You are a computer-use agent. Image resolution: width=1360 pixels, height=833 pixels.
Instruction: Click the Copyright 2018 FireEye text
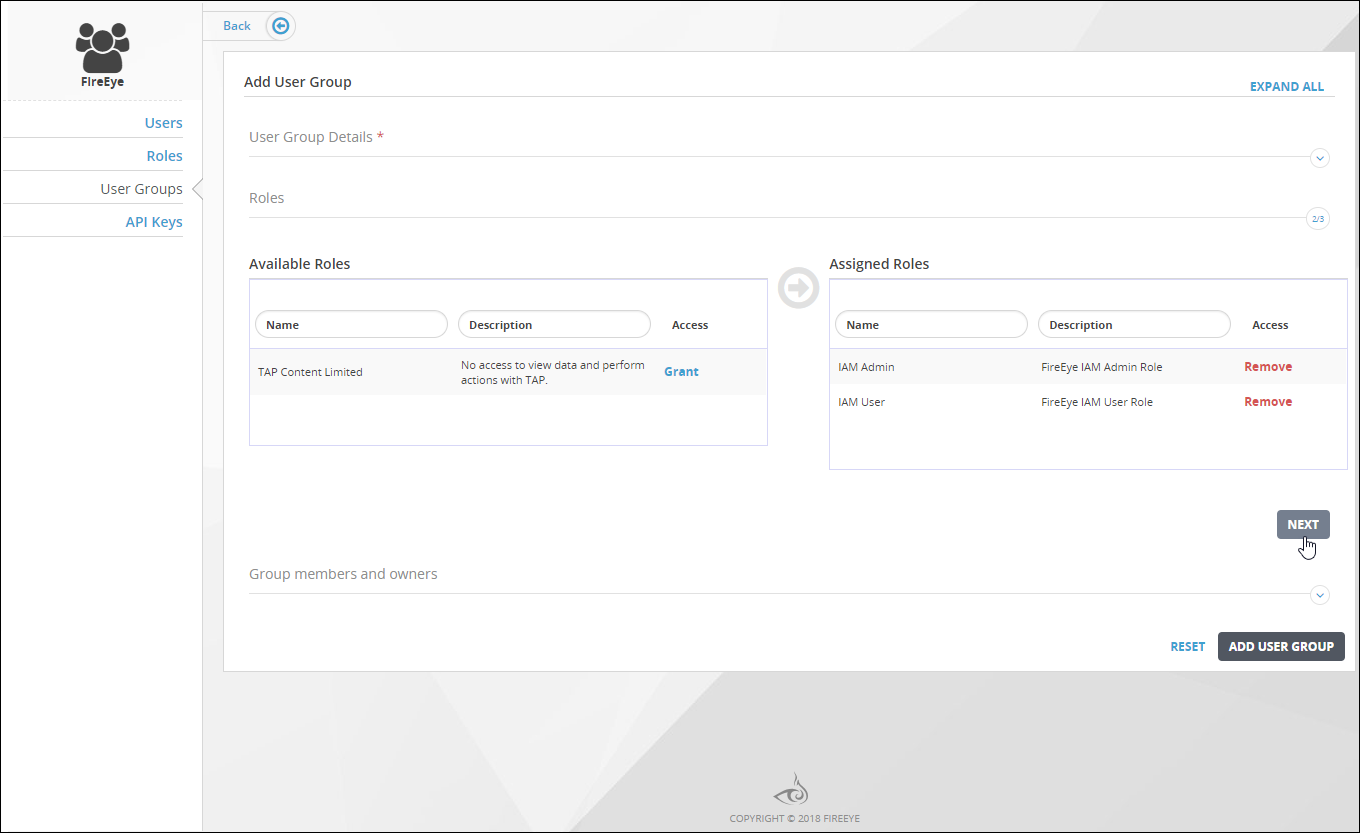click(x=794, y=818)
